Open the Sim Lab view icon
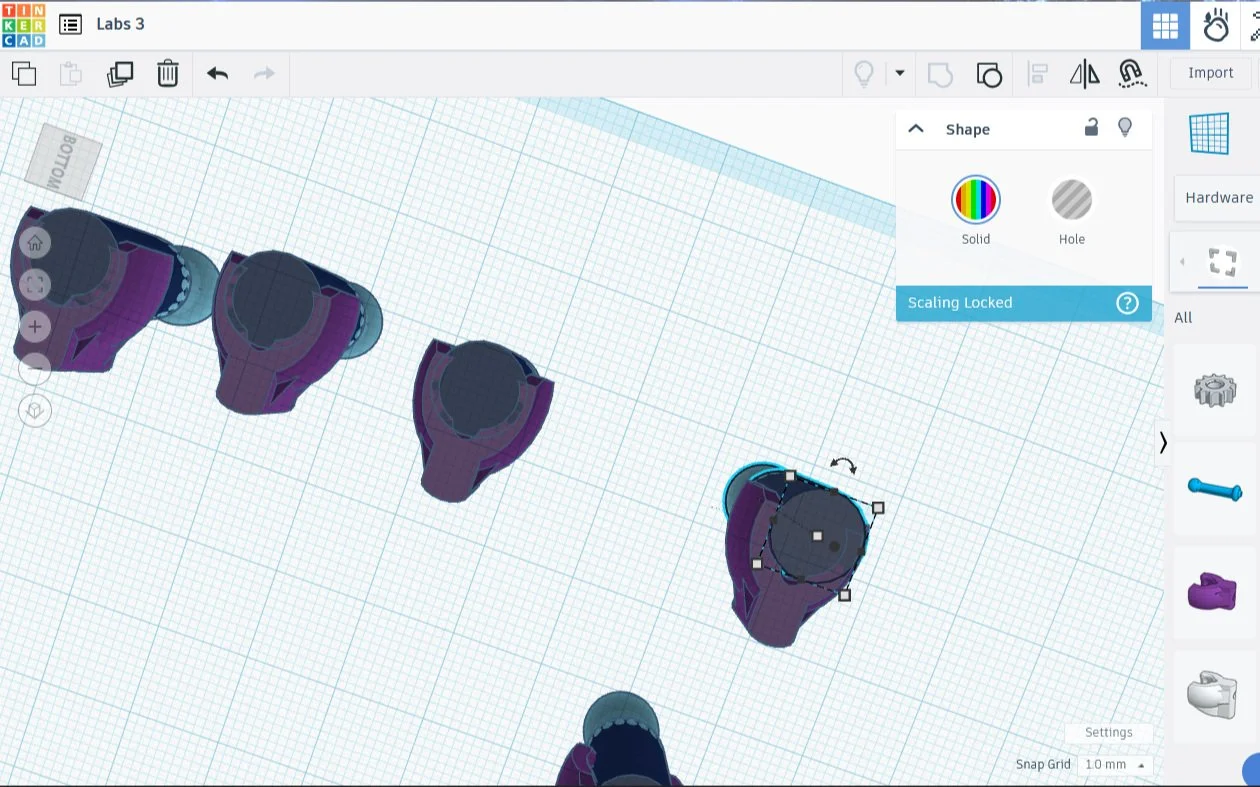 pyautogui.click(x=1216, y=25)
